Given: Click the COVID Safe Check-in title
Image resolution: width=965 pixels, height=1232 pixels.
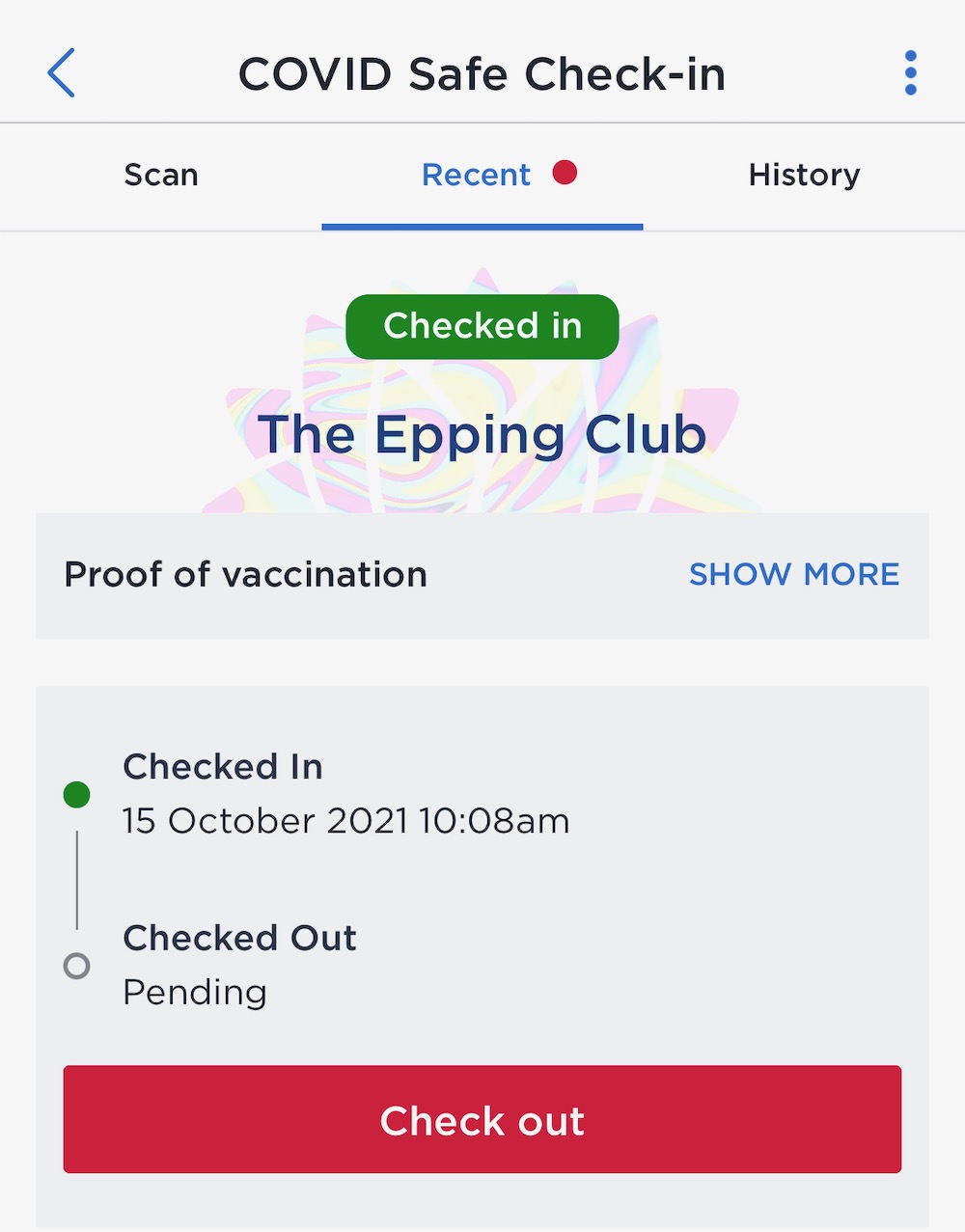Looking at the screenshot, I should pos(482,74).
